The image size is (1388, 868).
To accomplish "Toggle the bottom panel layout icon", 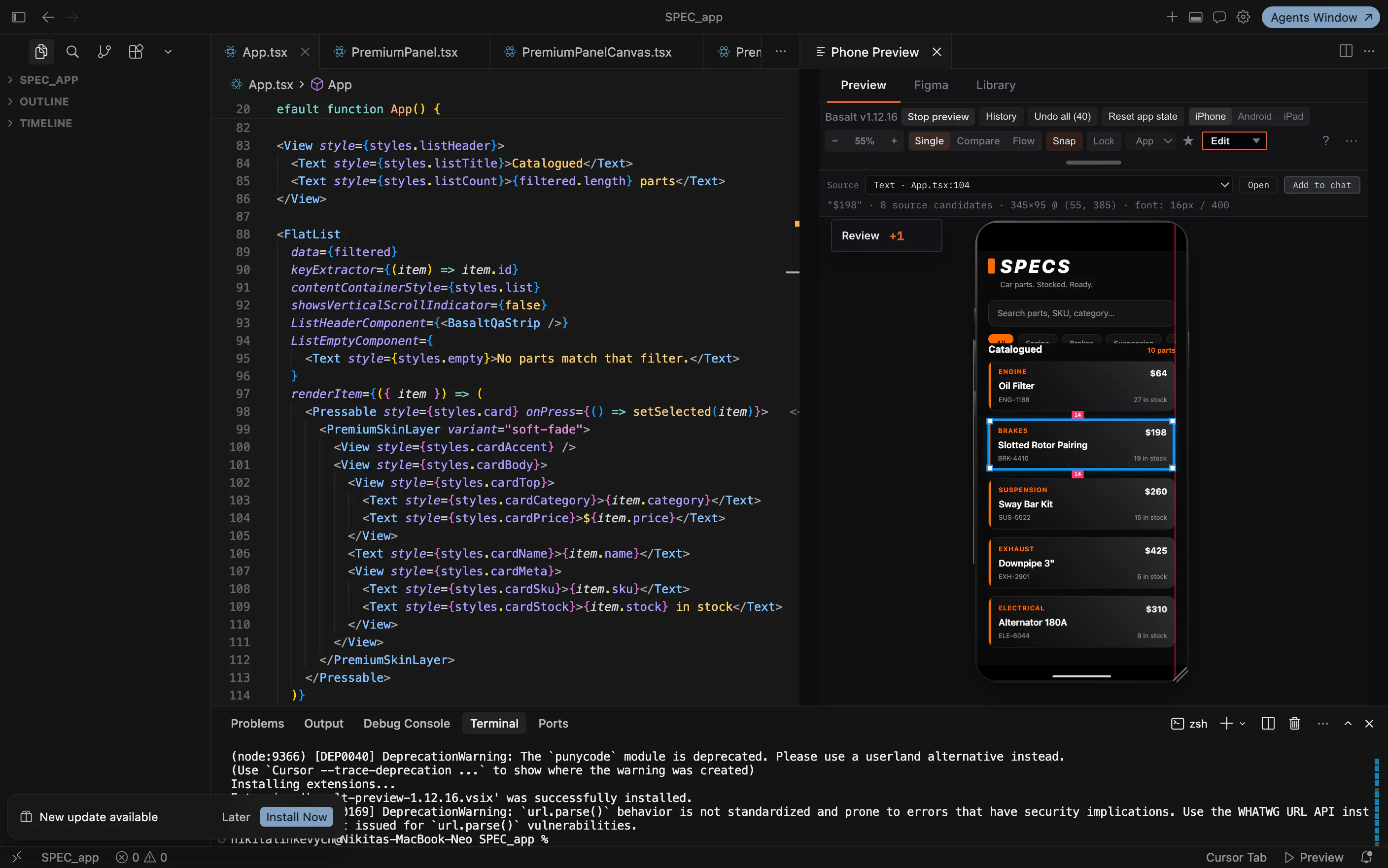I will coord(1196,17).
